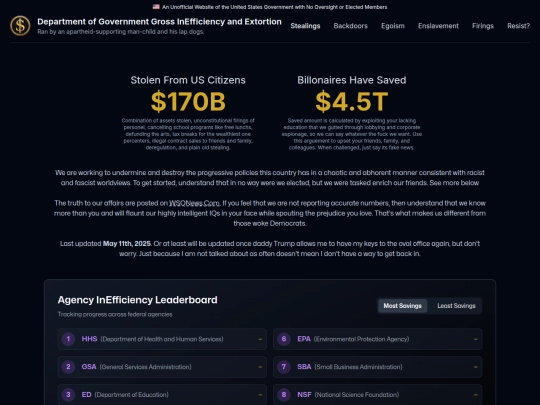Viewport: 540px width, 405px height.
Task: Click 'Tracking progress across federal agencies' subtitle
Action: point(115,314)
